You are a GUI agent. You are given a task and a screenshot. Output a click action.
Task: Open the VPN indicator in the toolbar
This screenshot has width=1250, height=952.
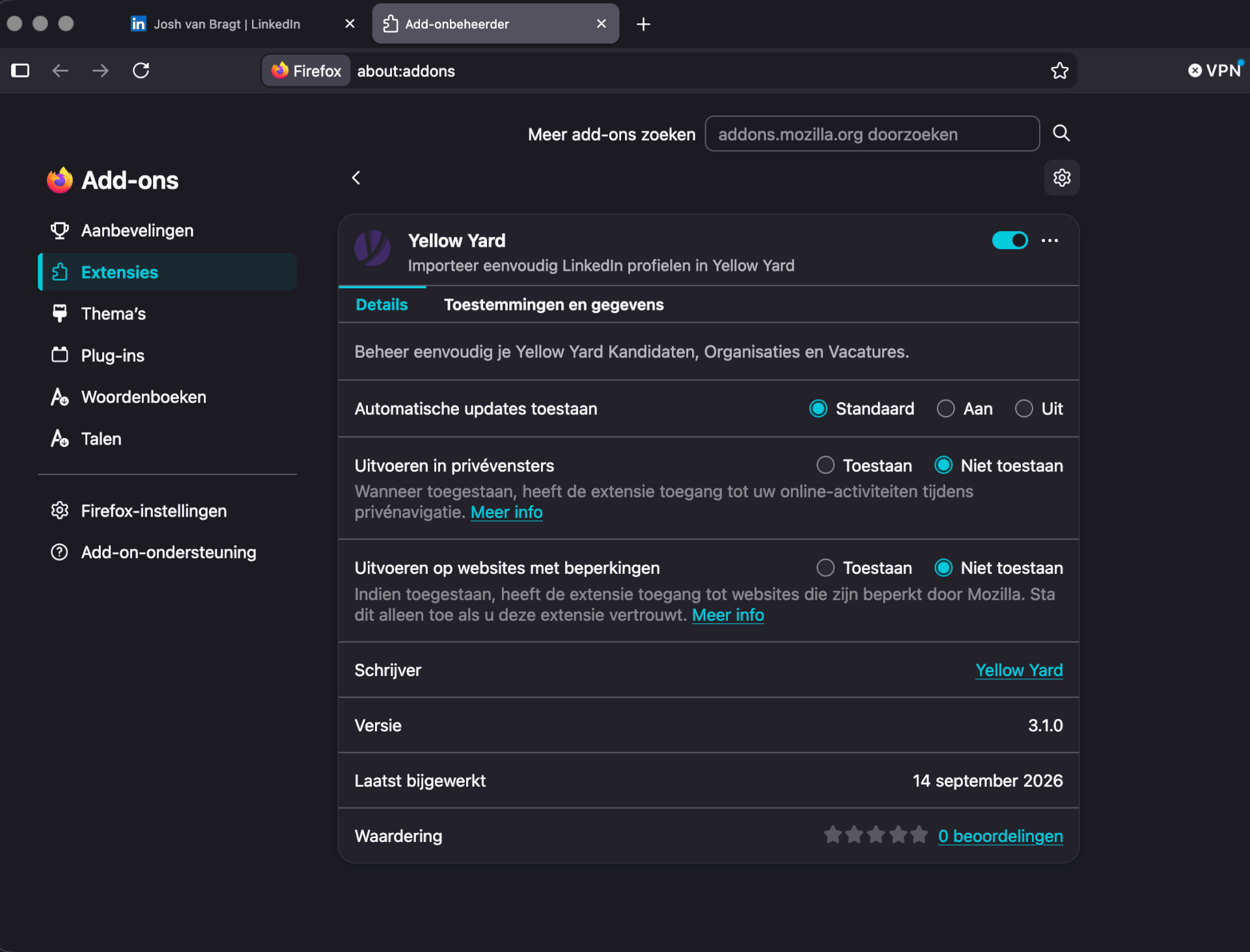click(x=1215, y=70)
